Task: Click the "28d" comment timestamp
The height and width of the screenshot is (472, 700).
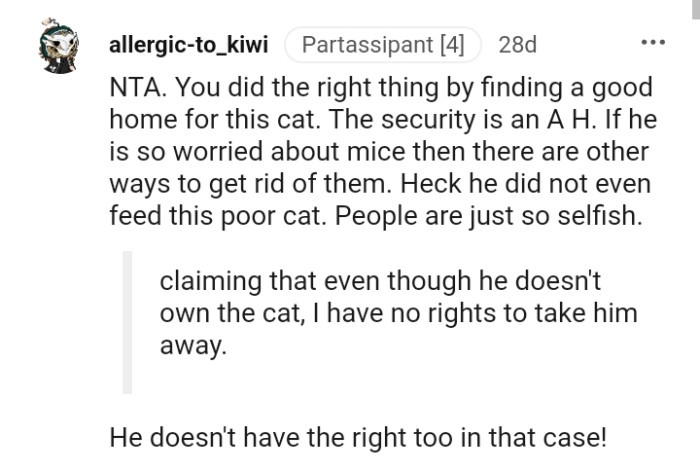Action: click(517, 46)
